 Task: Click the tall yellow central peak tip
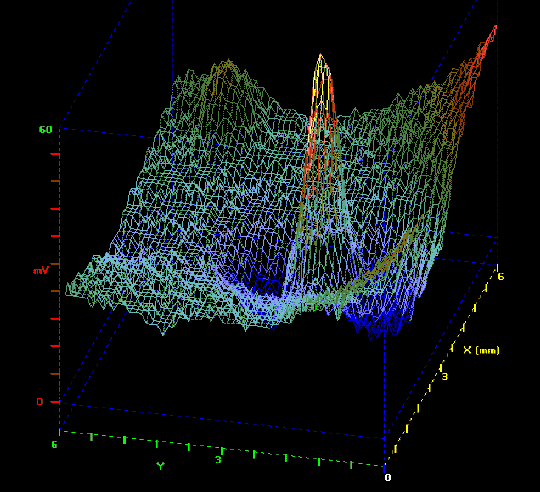(321, 57)
